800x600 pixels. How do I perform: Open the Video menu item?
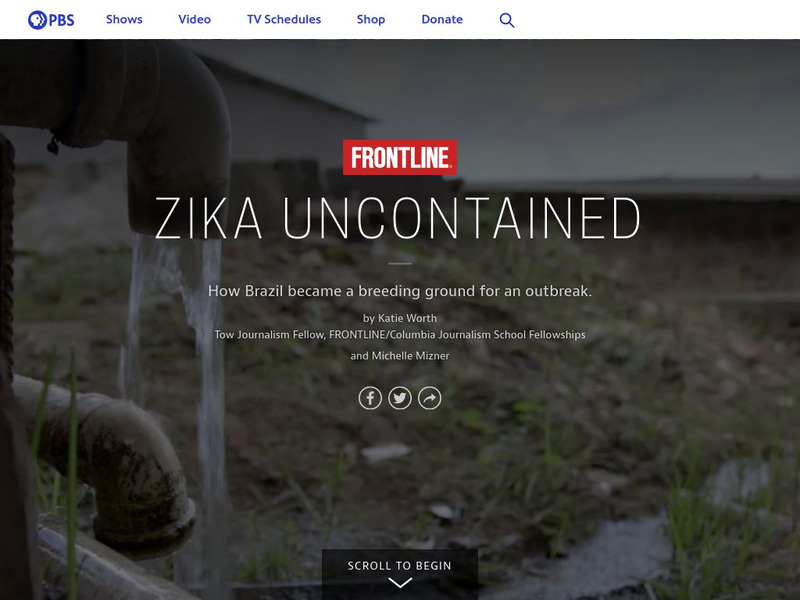tap(194, 19)
